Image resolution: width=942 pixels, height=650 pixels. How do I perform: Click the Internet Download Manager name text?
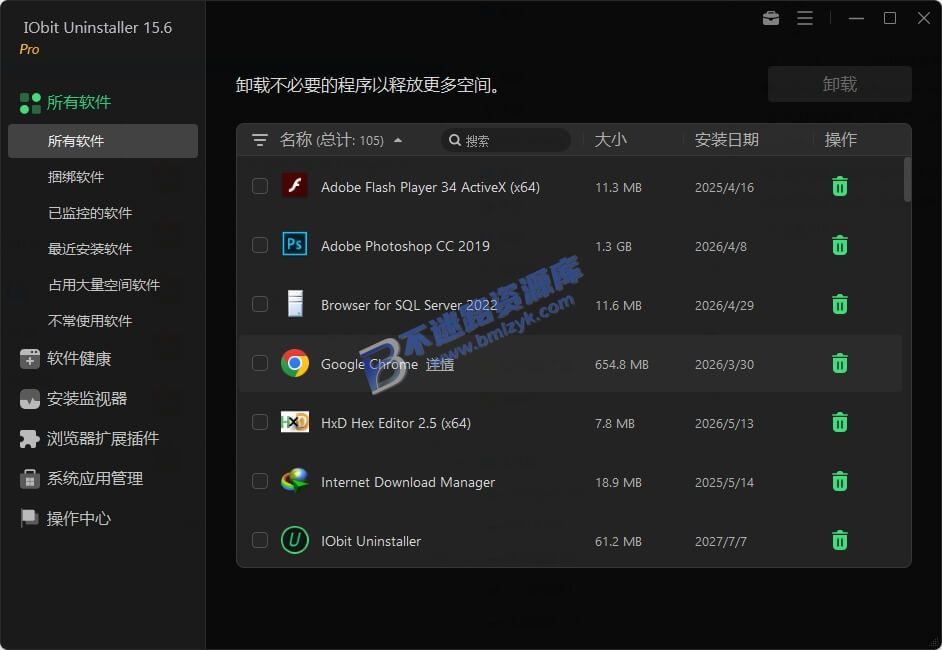(x=408, y=482)
